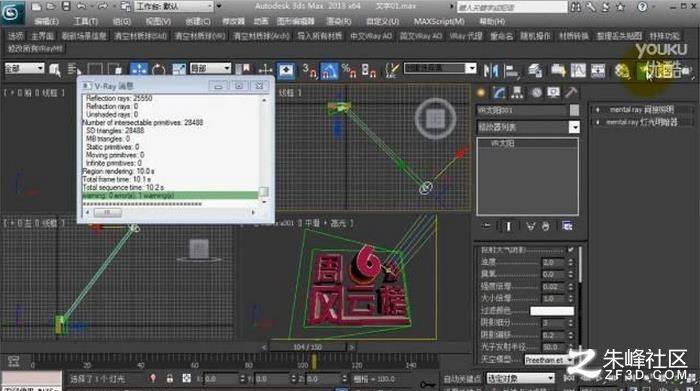Click the VRay proxy script button
Viewport: 700px width, 391px height.
466,36
